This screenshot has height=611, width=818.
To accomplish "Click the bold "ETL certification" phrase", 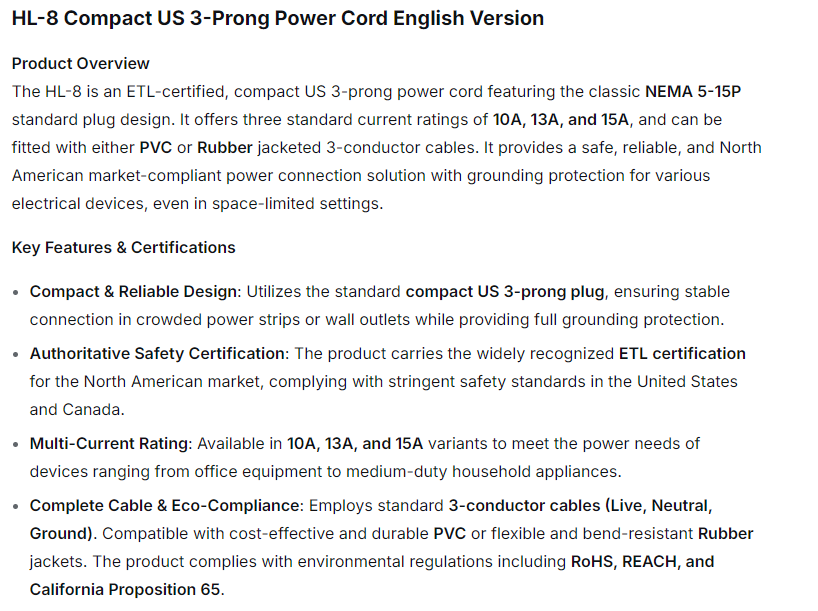I will pos(682,353).
